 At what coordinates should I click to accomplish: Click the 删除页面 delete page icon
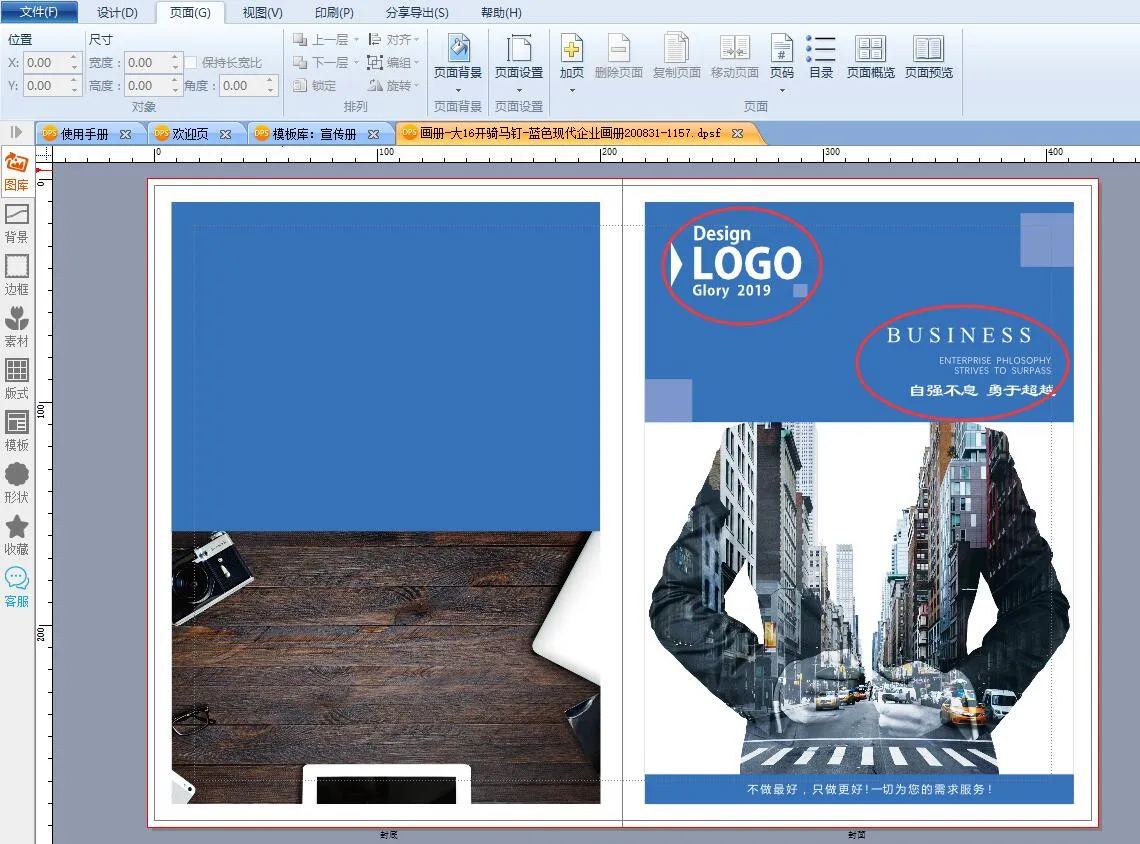coord(619,48)
